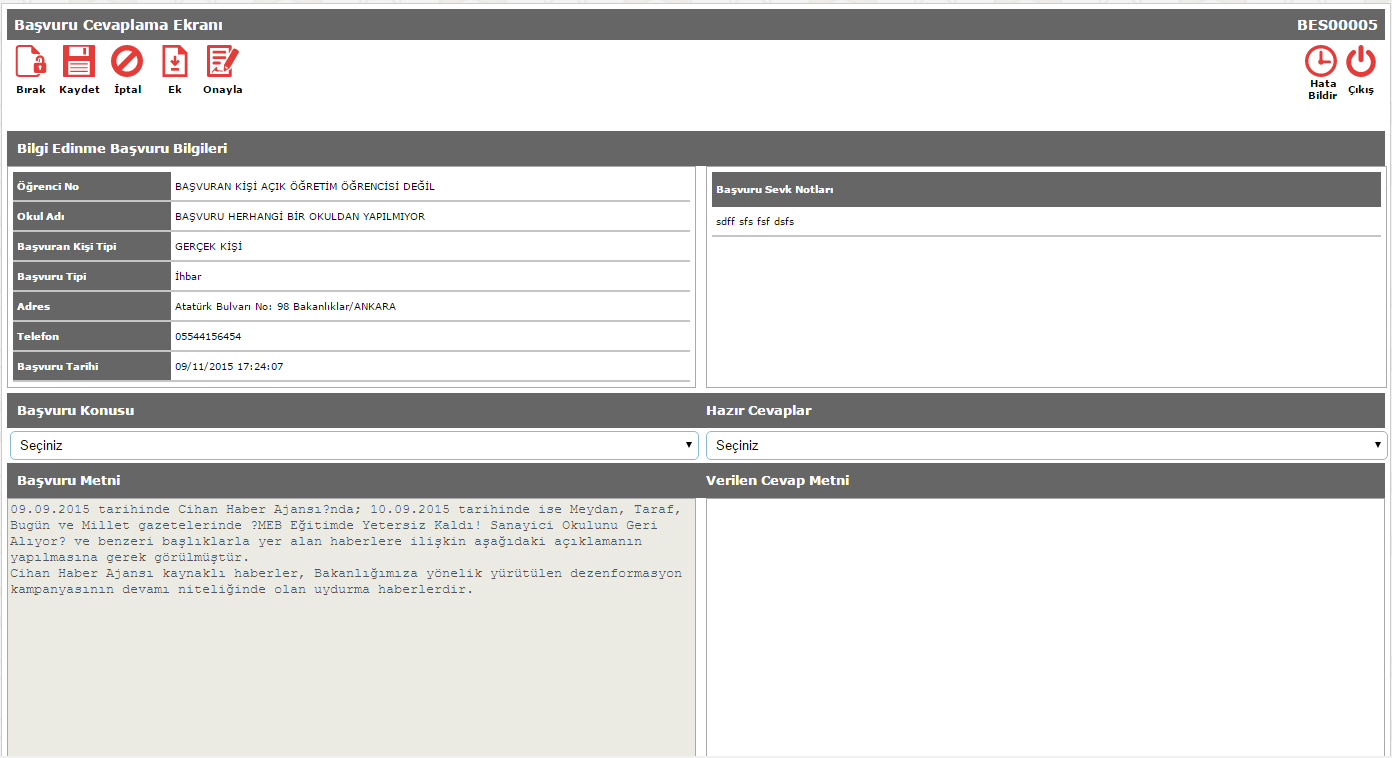This screenshot has width=1392, height=758.
Task: Exit using the Çıkış power icon
Action: [x=1361, y=62]
